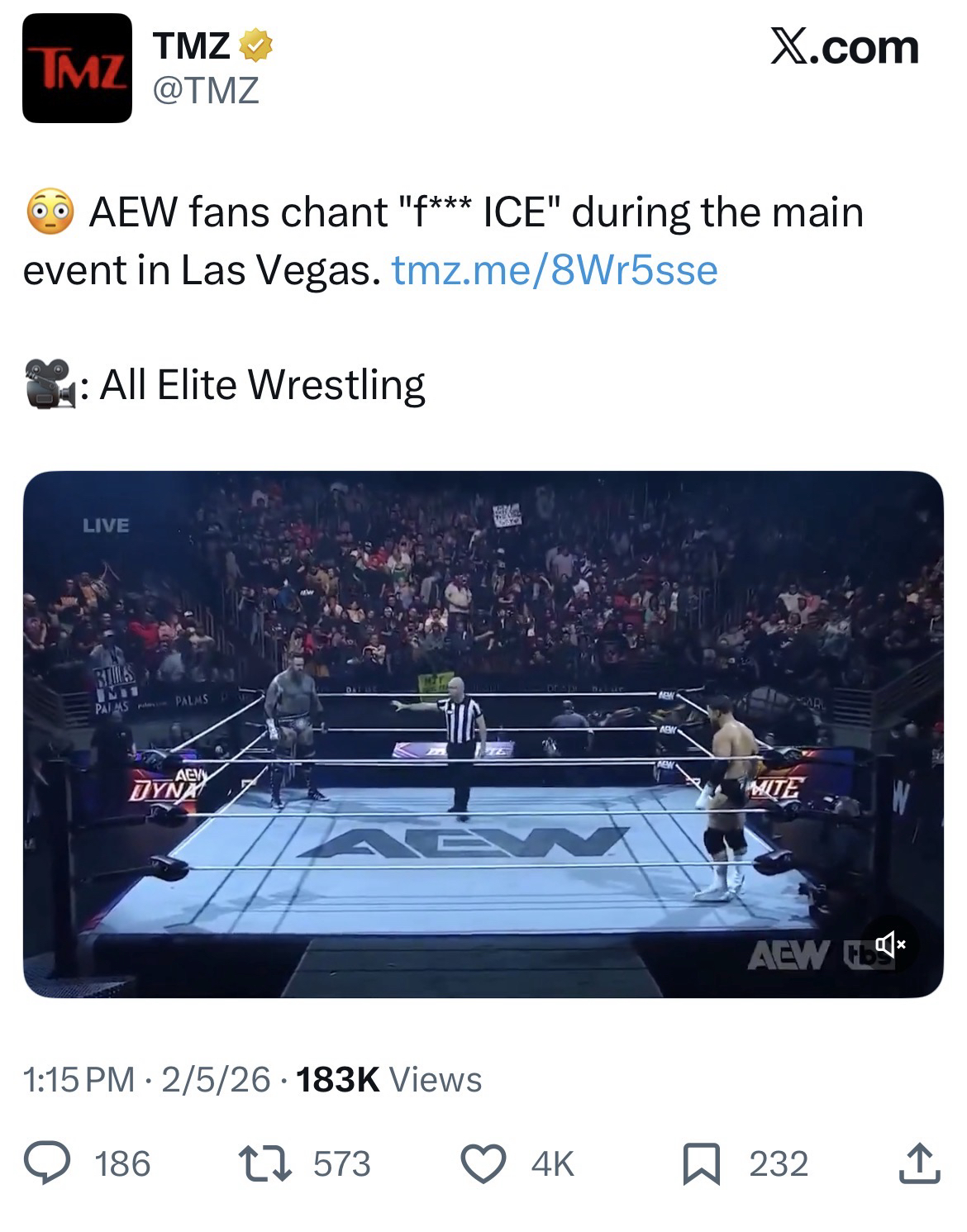The width and height of the screenshot is (967, 1232).
Task: Like the tweet with heart icon
Action: tap(482, 1163)
